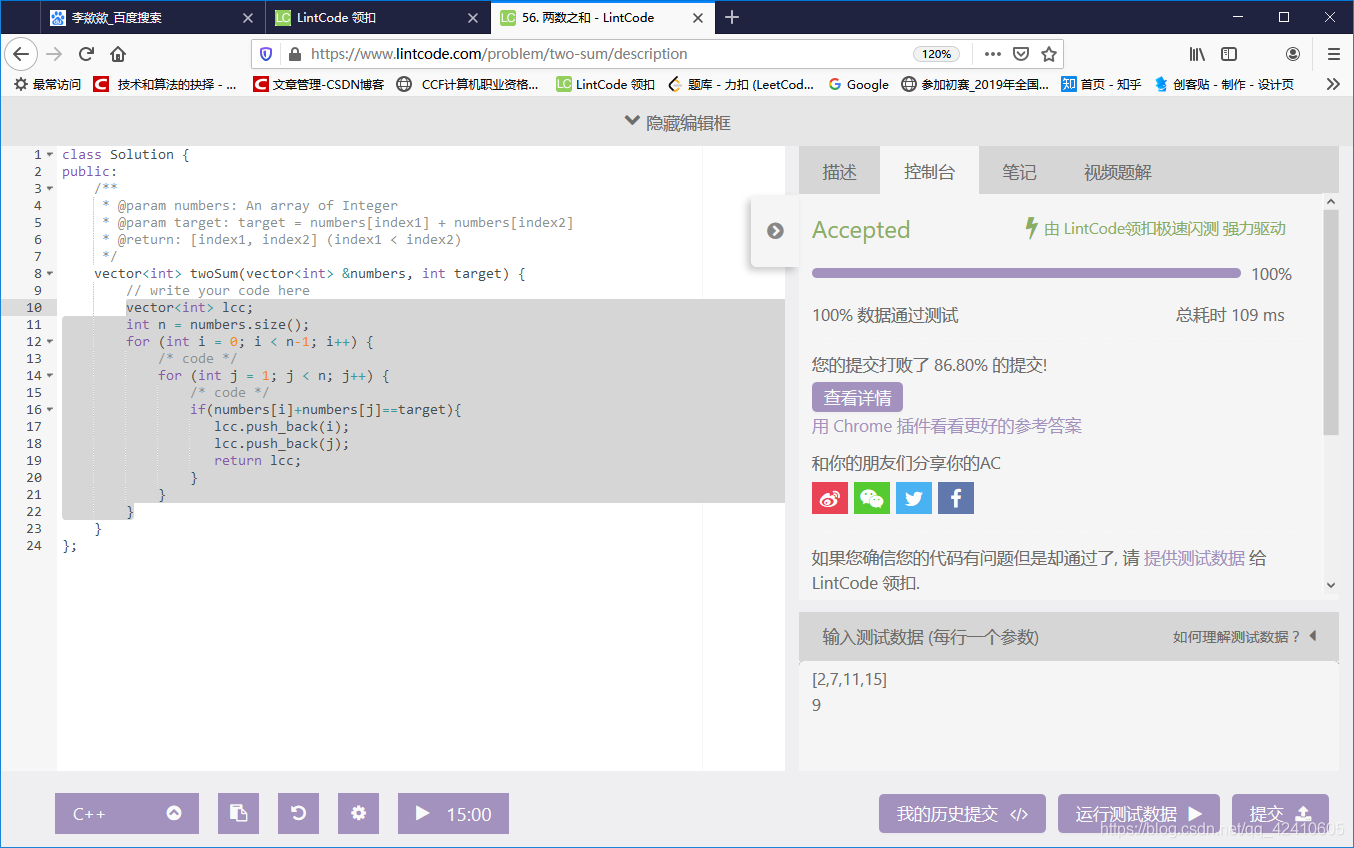
Task: Share your AC on Twitter
Action: click(x=913, y=497)
